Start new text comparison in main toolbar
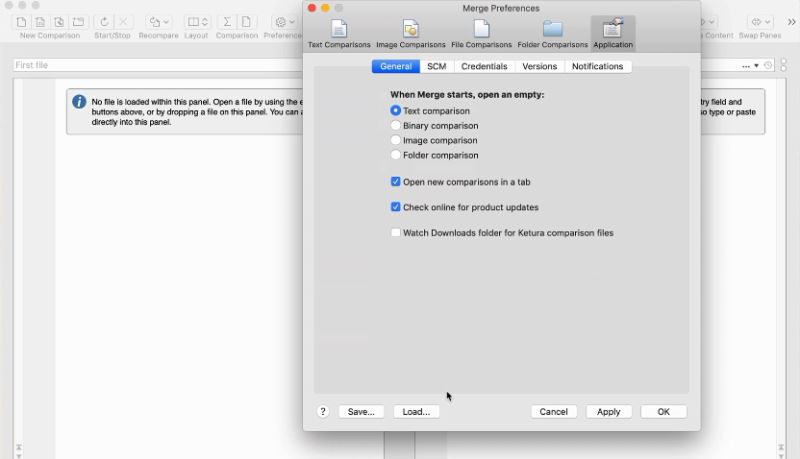 tap(21, 22)
